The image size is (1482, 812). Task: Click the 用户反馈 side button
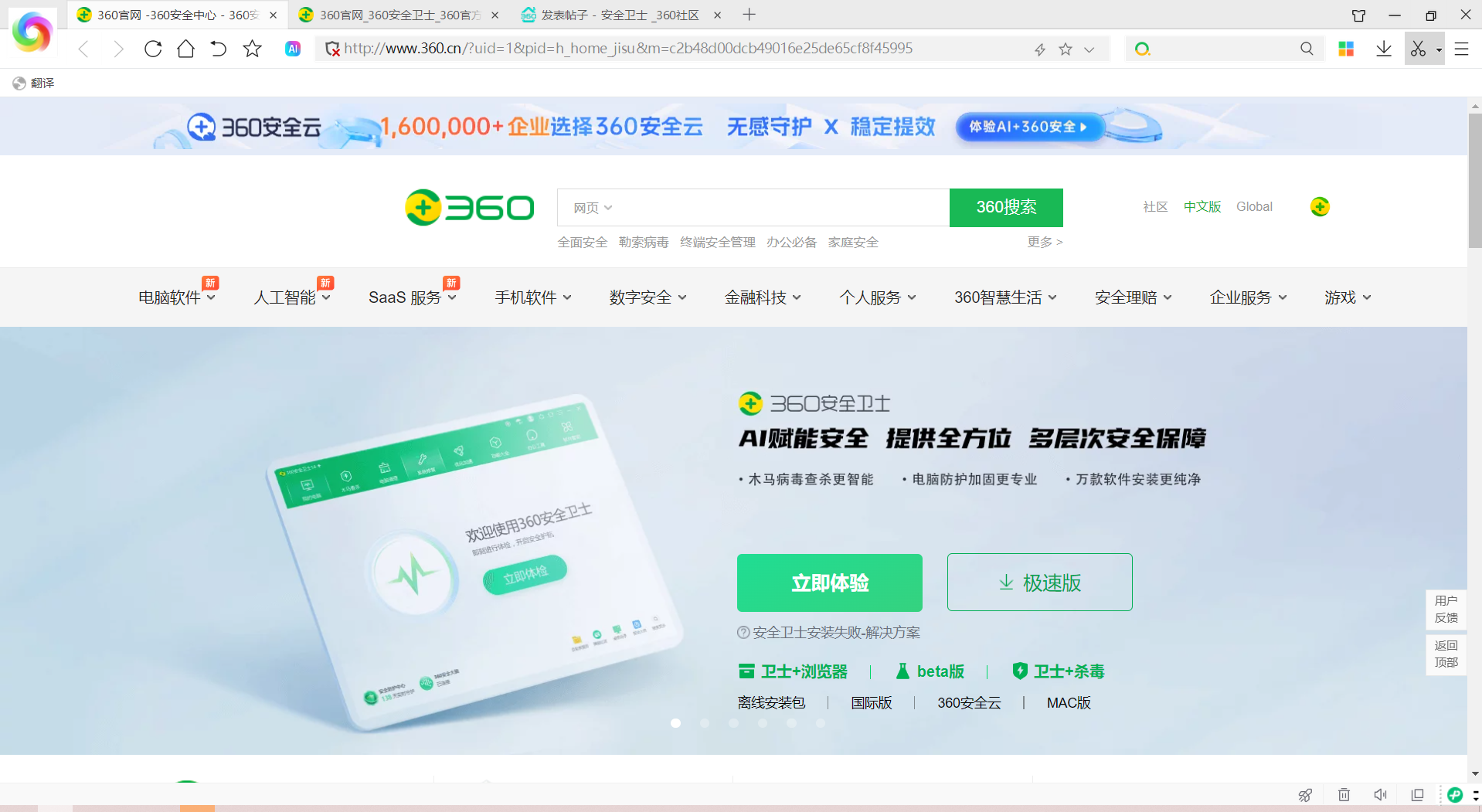click(1446, 609)
